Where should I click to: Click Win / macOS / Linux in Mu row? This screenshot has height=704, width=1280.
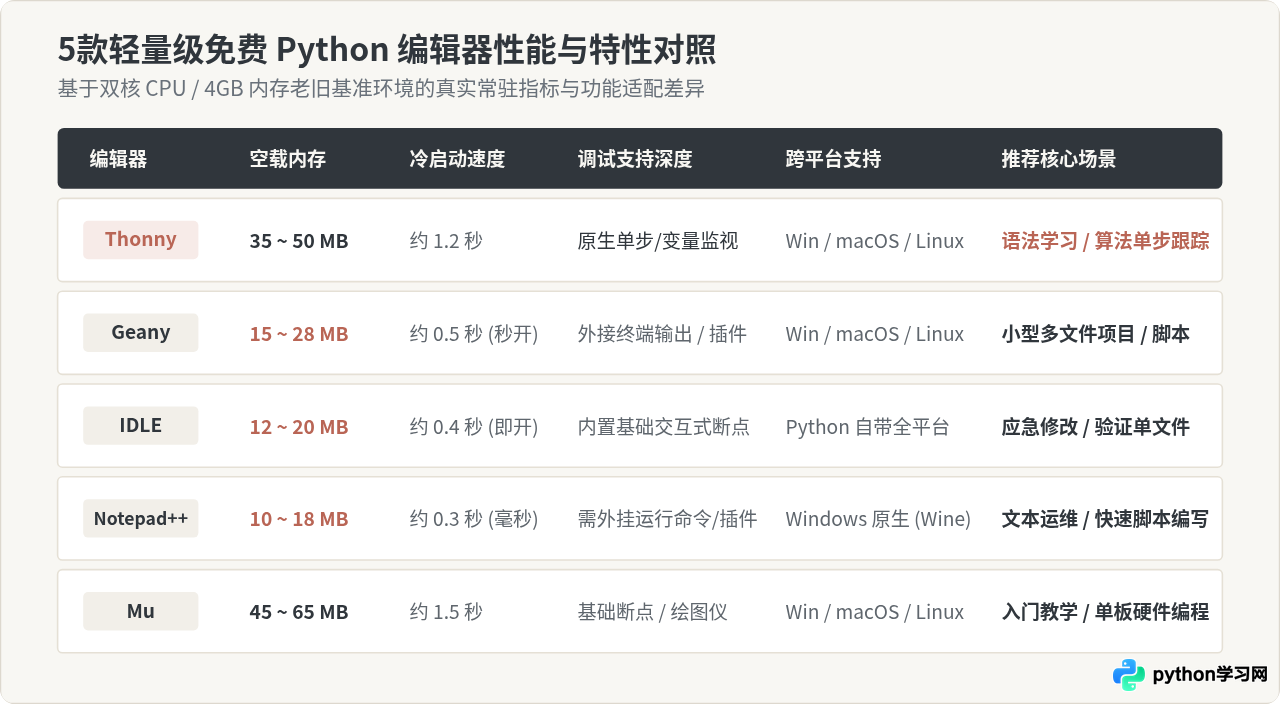click(x=875, y=613)
